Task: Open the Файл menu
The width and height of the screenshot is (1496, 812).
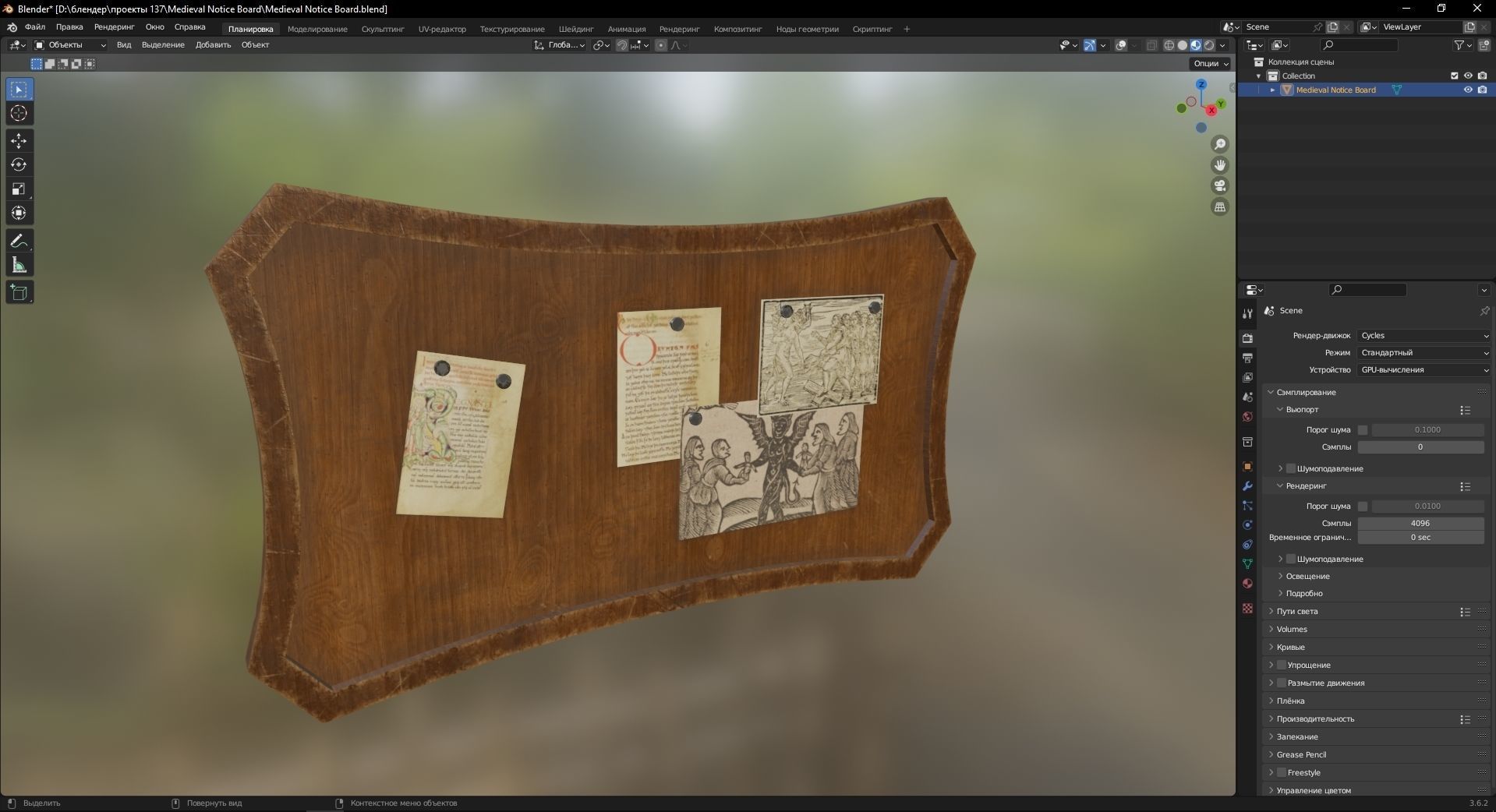Action: [x=34, y=26]
